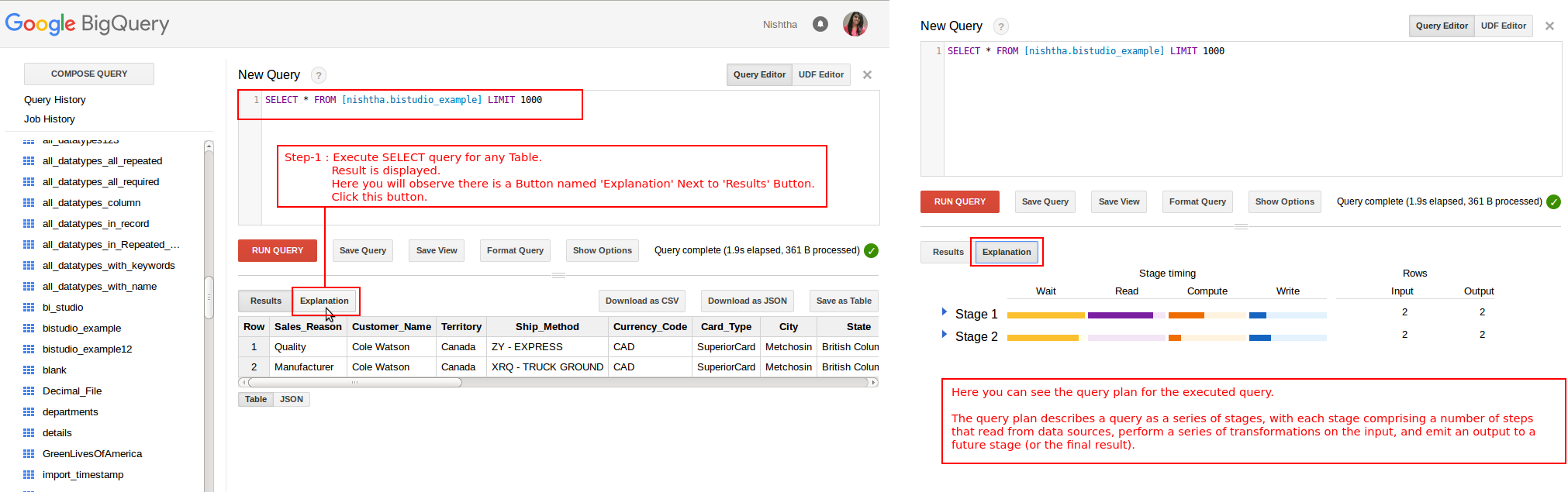Switch to Results tab in left panel

pos(265,301)
